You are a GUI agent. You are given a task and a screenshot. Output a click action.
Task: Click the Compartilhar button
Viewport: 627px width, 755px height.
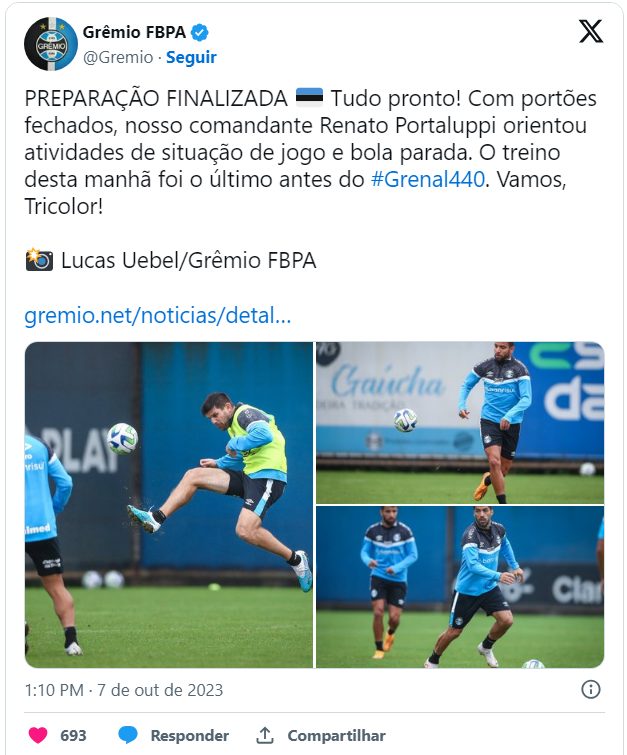pyautogui.click(x=337, y=735)
